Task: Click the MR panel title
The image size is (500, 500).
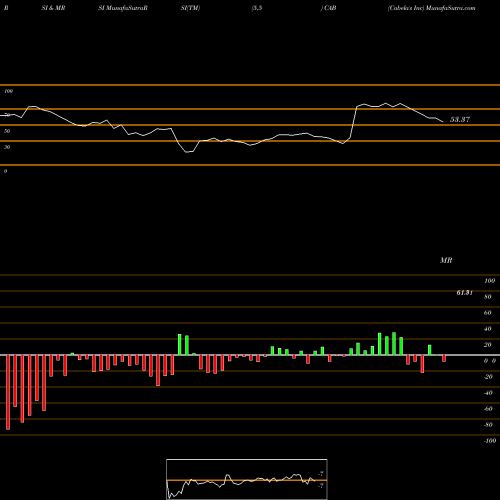Action: [x=446, y=260]
